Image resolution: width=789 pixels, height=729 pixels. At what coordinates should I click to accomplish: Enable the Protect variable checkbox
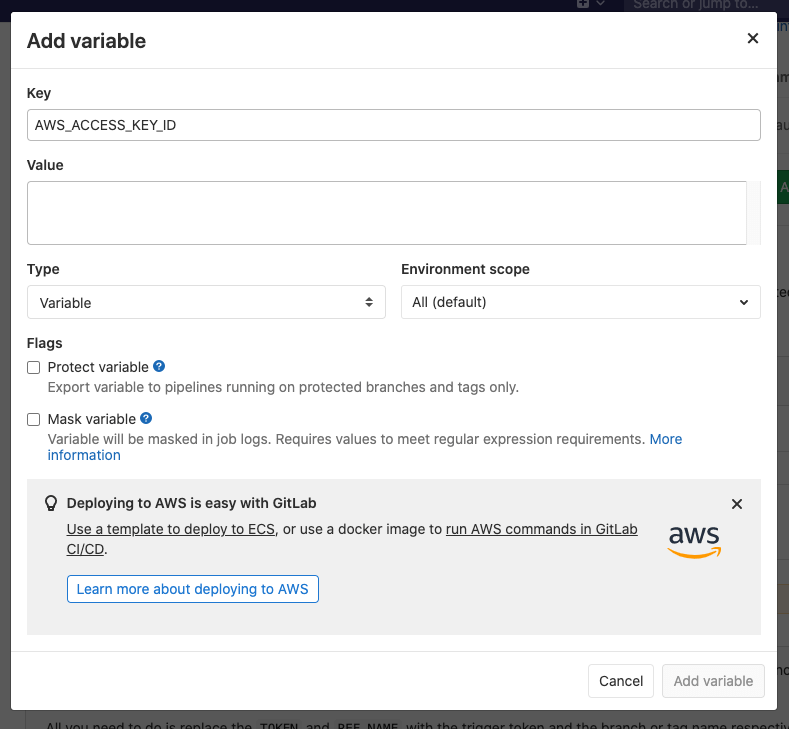pos(34,368)
